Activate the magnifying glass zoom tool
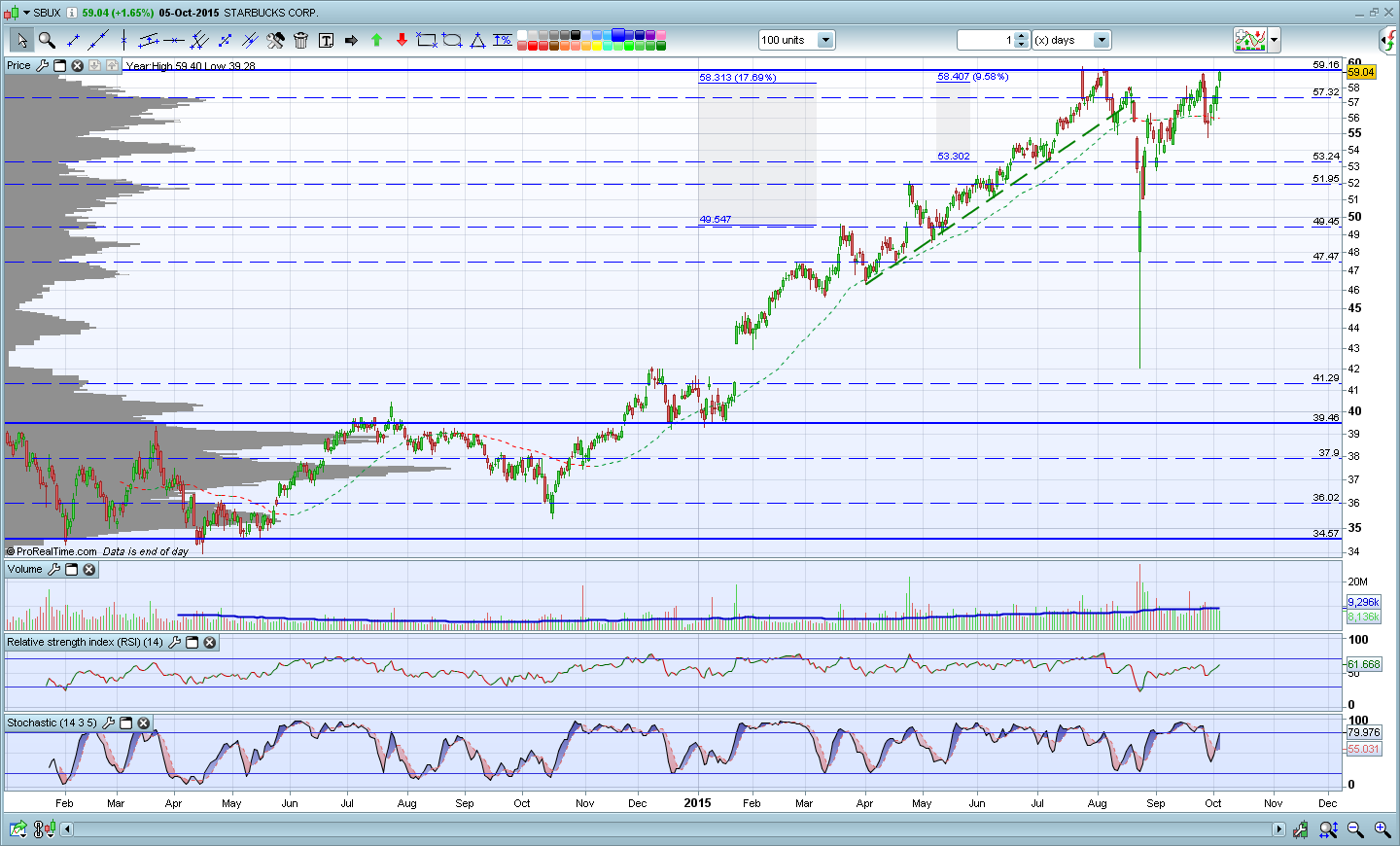The height and width of the screenshot is (846, 1400). tap(47, 40)
